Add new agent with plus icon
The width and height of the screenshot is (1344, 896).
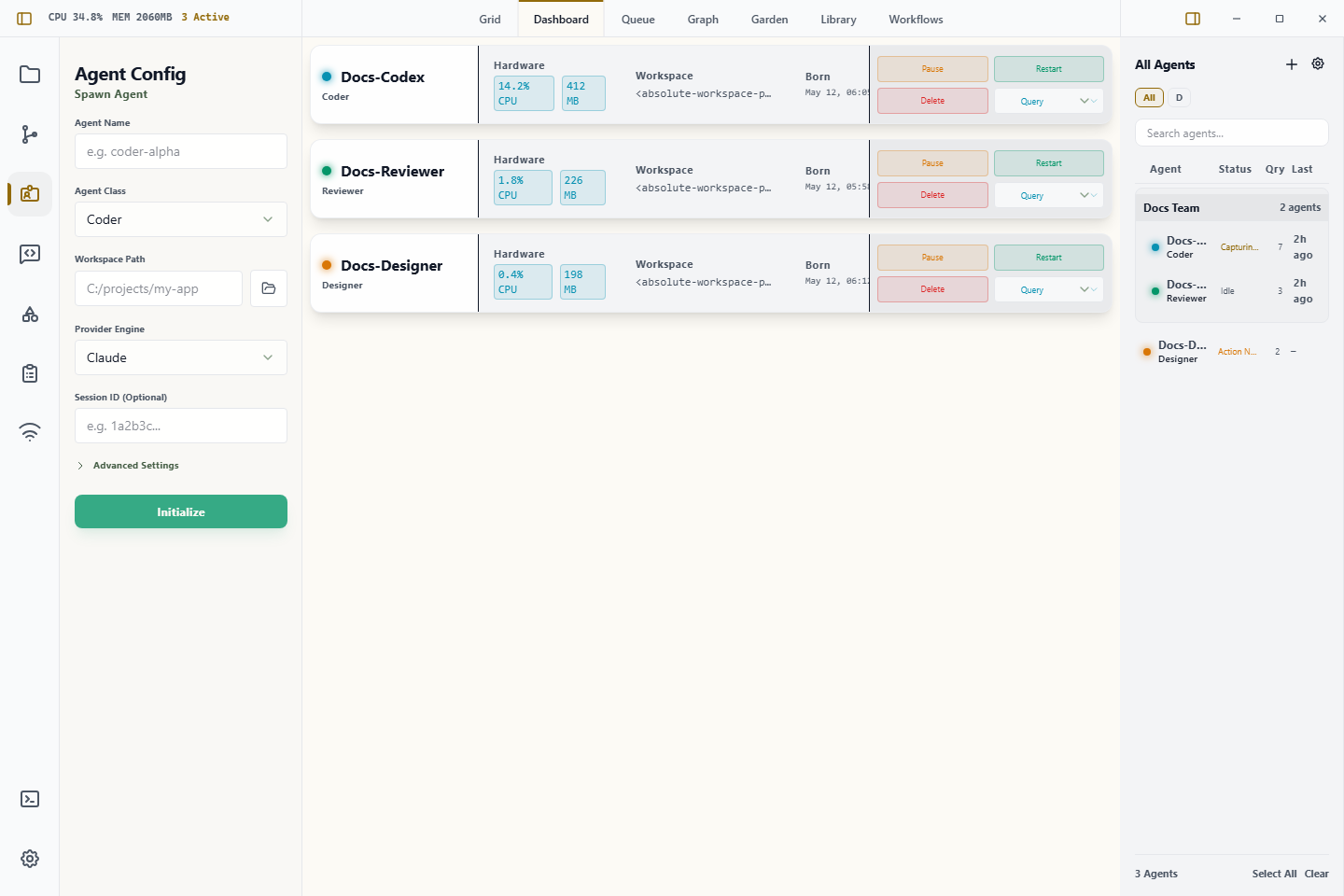point(1292,64)
